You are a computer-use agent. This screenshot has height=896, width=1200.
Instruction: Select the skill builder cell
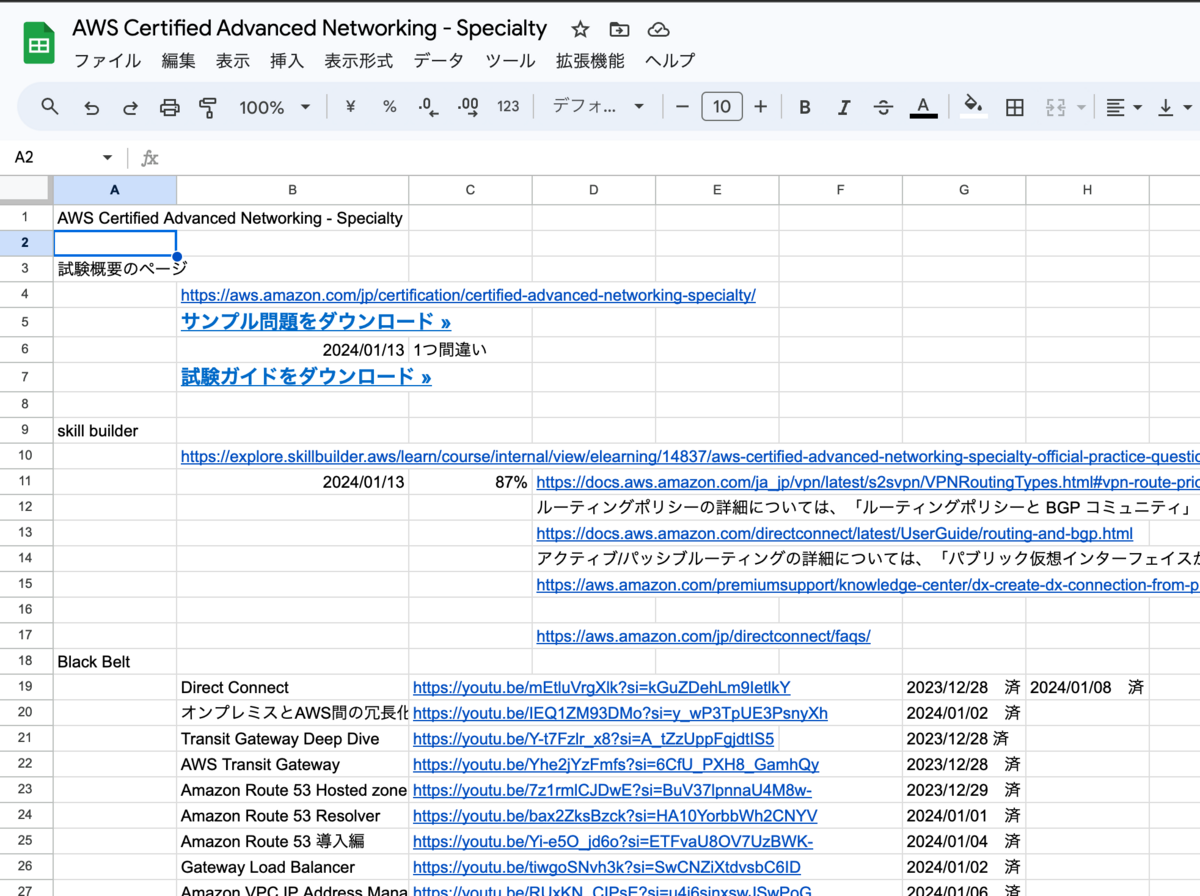tap(115, 431)
